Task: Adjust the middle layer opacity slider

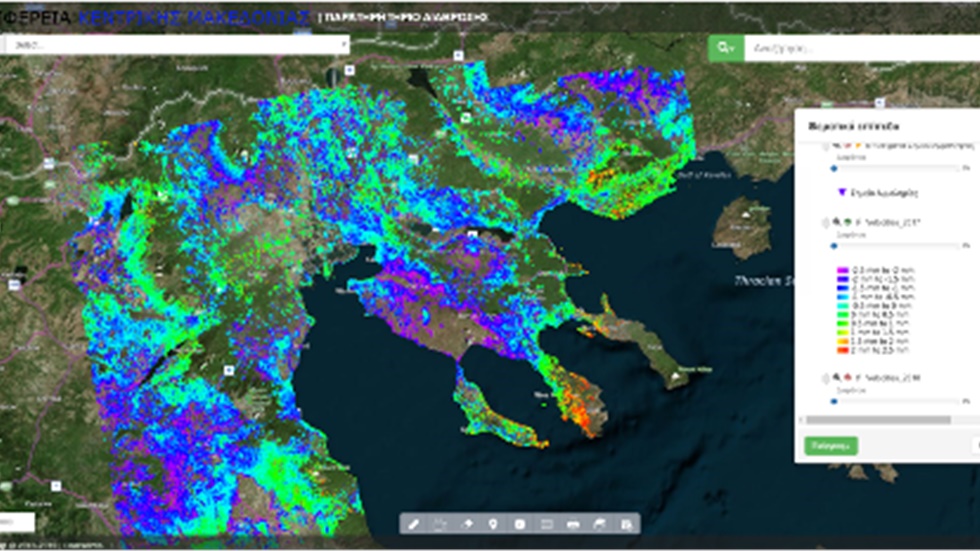Action: click(x=836, y=244)
